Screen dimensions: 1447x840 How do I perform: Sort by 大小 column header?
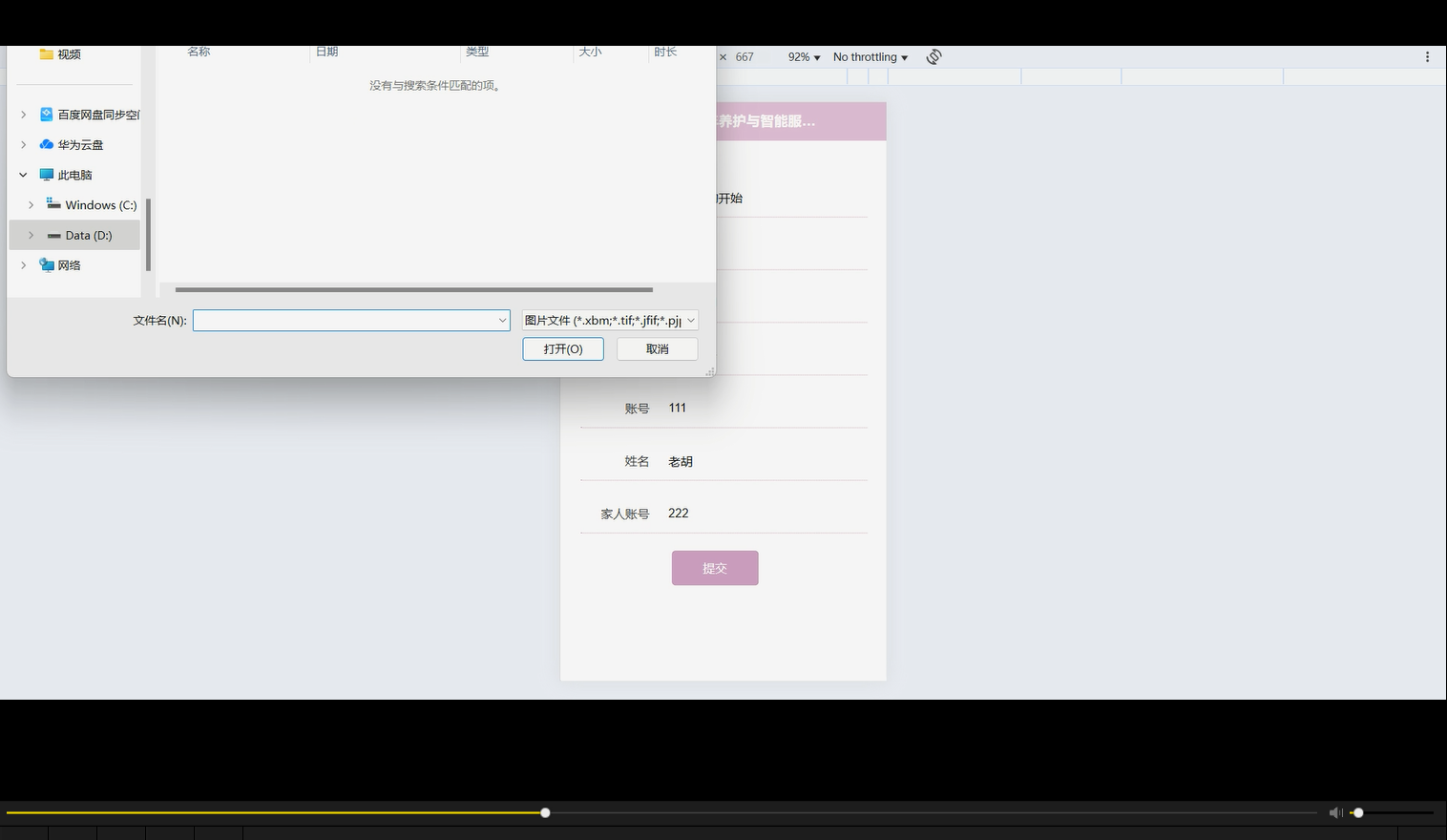coord(590,52)
